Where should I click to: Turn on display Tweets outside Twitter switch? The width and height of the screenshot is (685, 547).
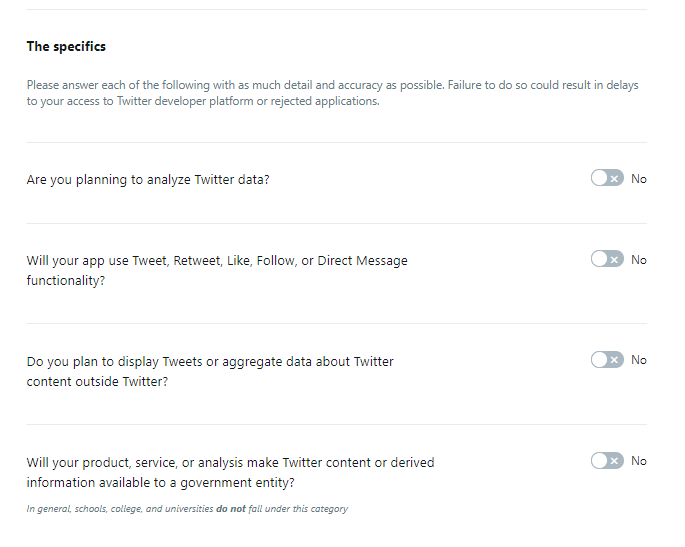tap(606, 359)
